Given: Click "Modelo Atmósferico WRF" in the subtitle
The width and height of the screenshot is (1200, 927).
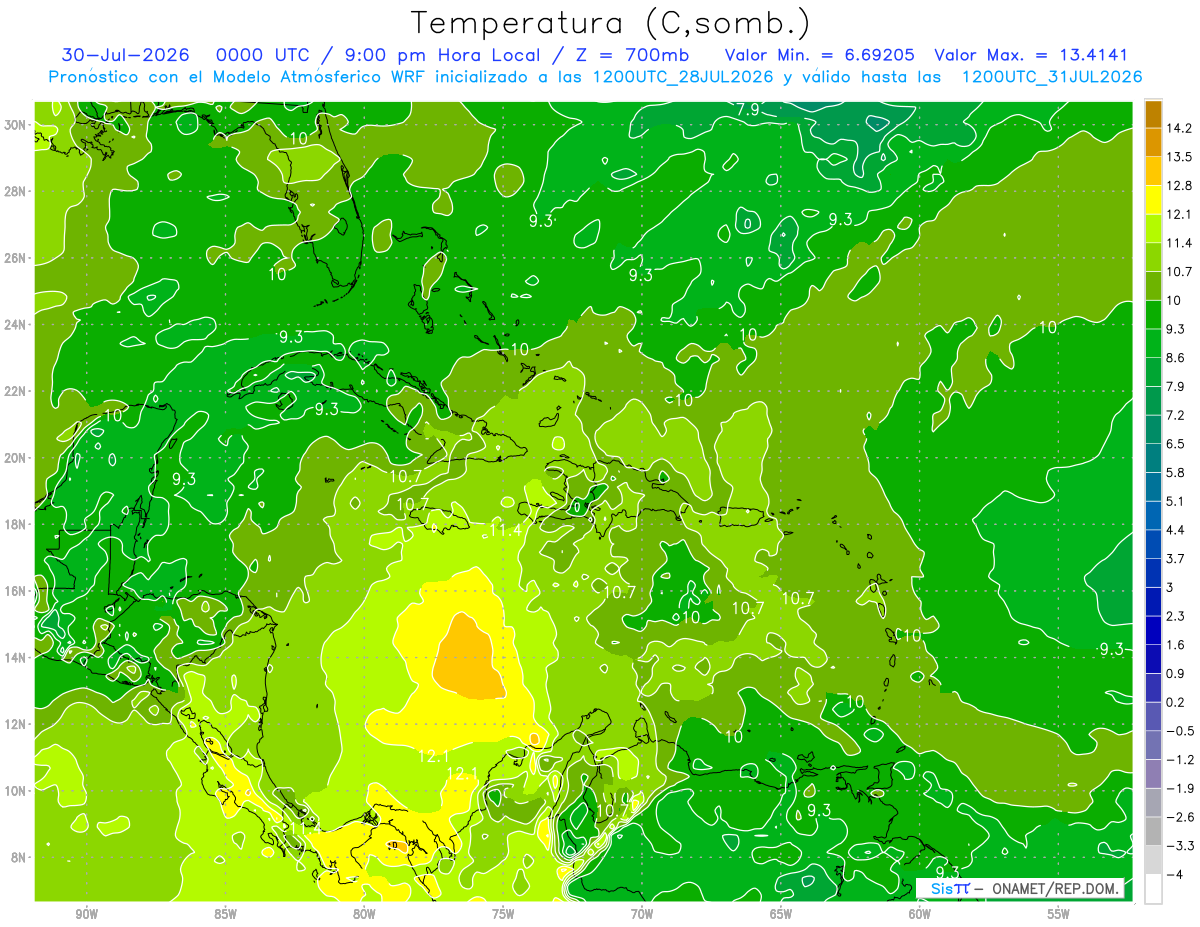Looking at the screenshot, I should tap(316, 76).
